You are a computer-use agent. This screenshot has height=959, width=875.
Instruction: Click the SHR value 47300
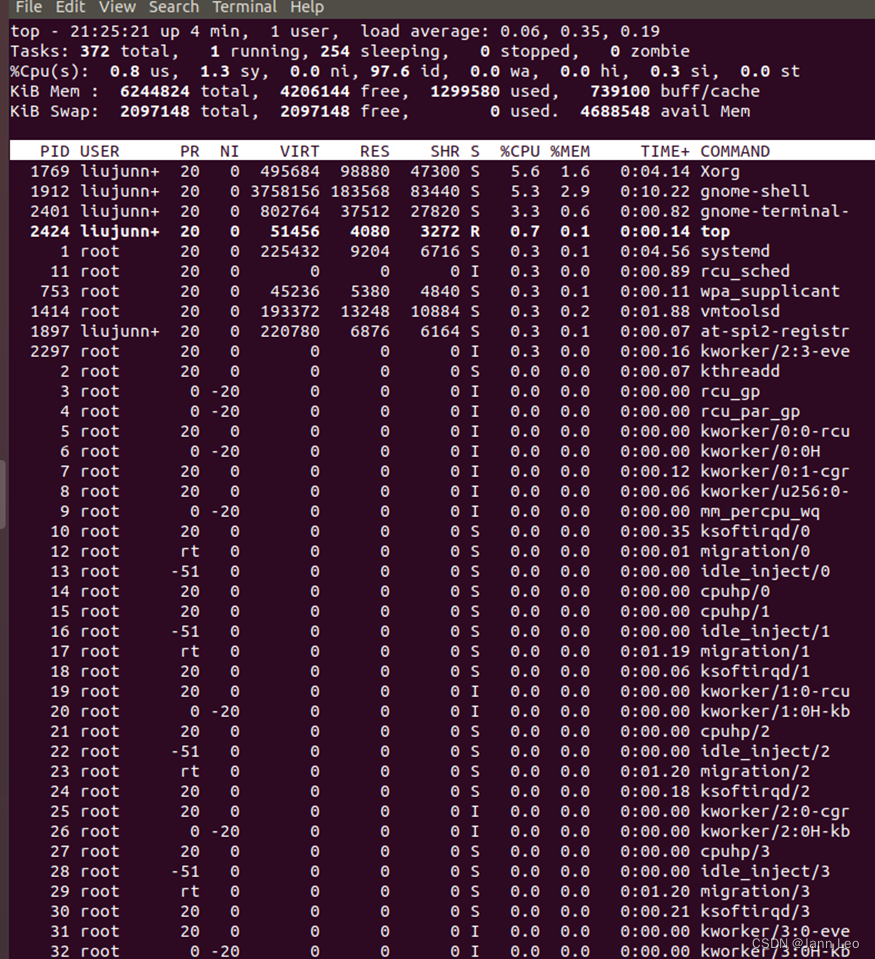pyautogui.click(x=435, y=171)
